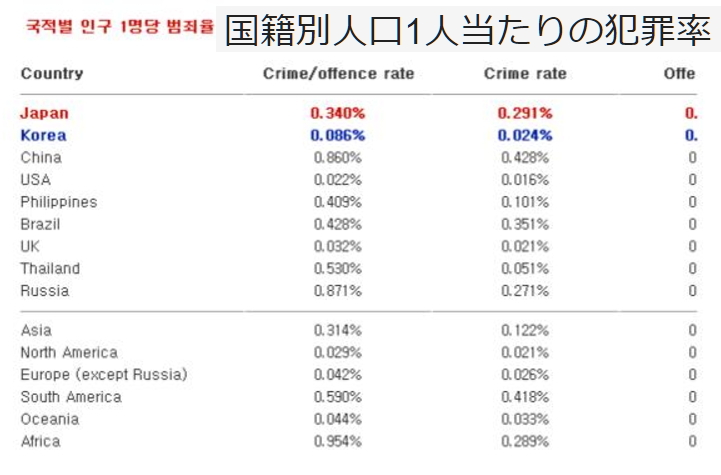Click the Thailand row label
Screen dimensions: 721x475
tap(50, 268)
